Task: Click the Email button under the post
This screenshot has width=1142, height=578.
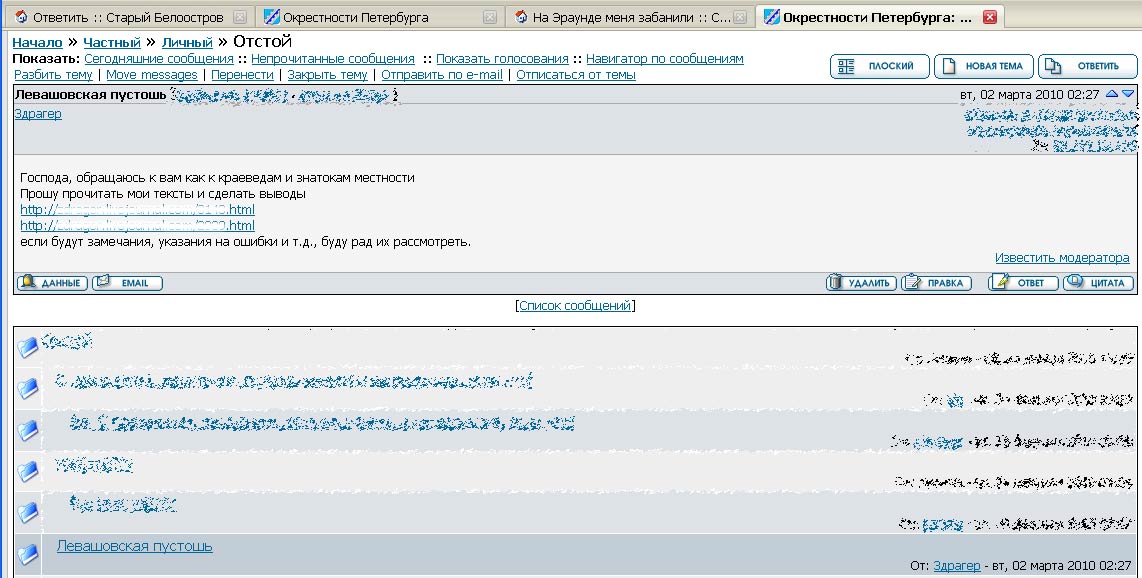Action: (127, 283)
